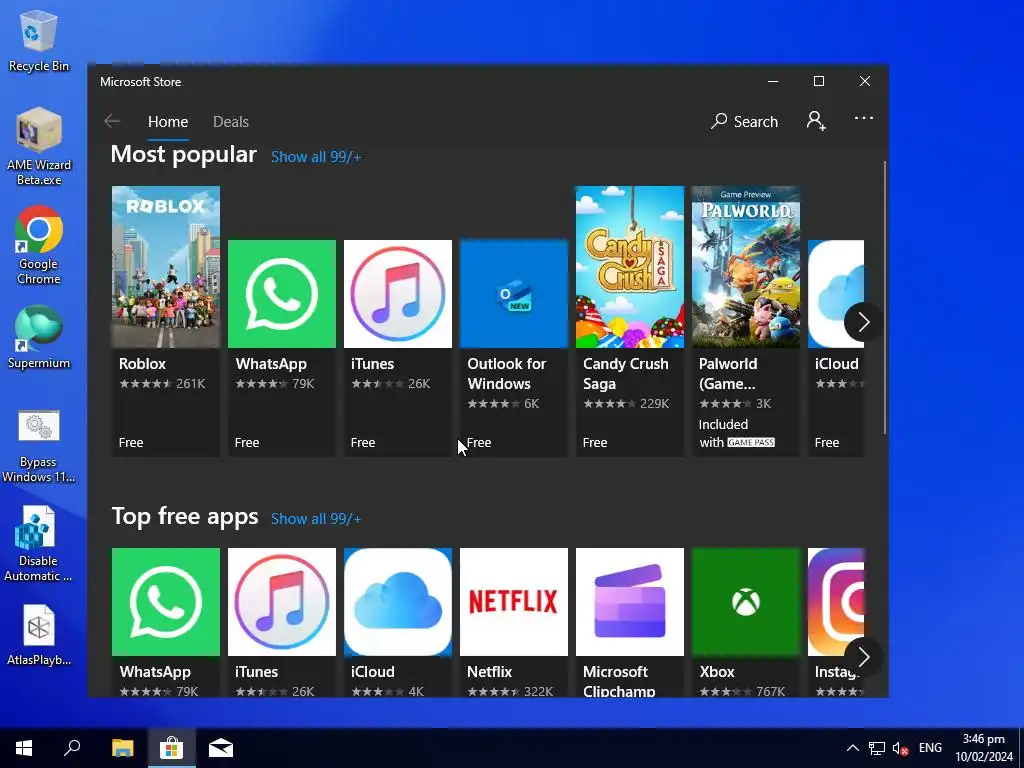Click Xbox title under its icon
1024x768 pixels.
tap(717, 672)
